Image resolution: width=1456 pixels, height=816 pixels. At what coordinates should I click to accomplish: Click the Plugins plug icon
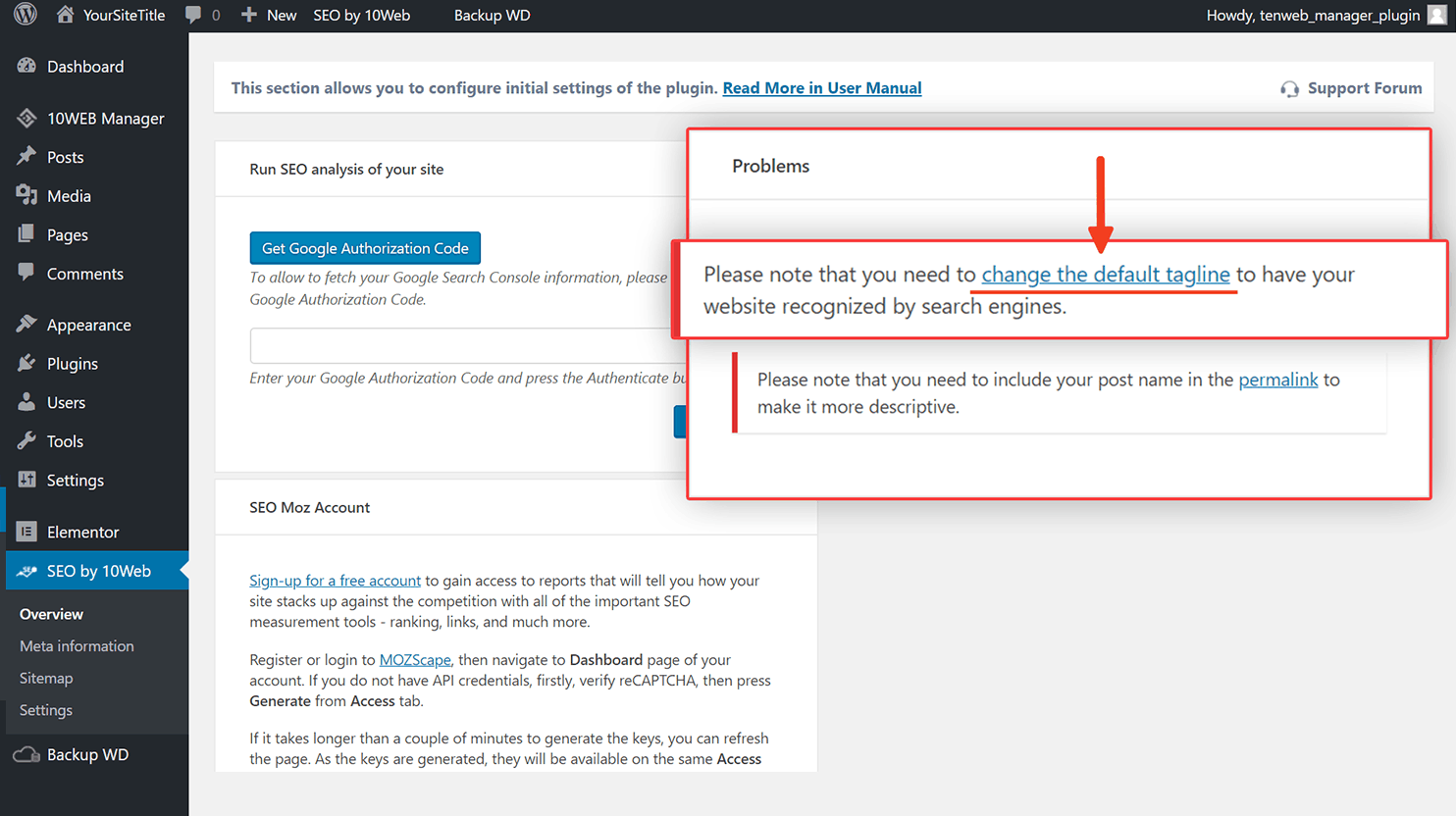(26, 363)
